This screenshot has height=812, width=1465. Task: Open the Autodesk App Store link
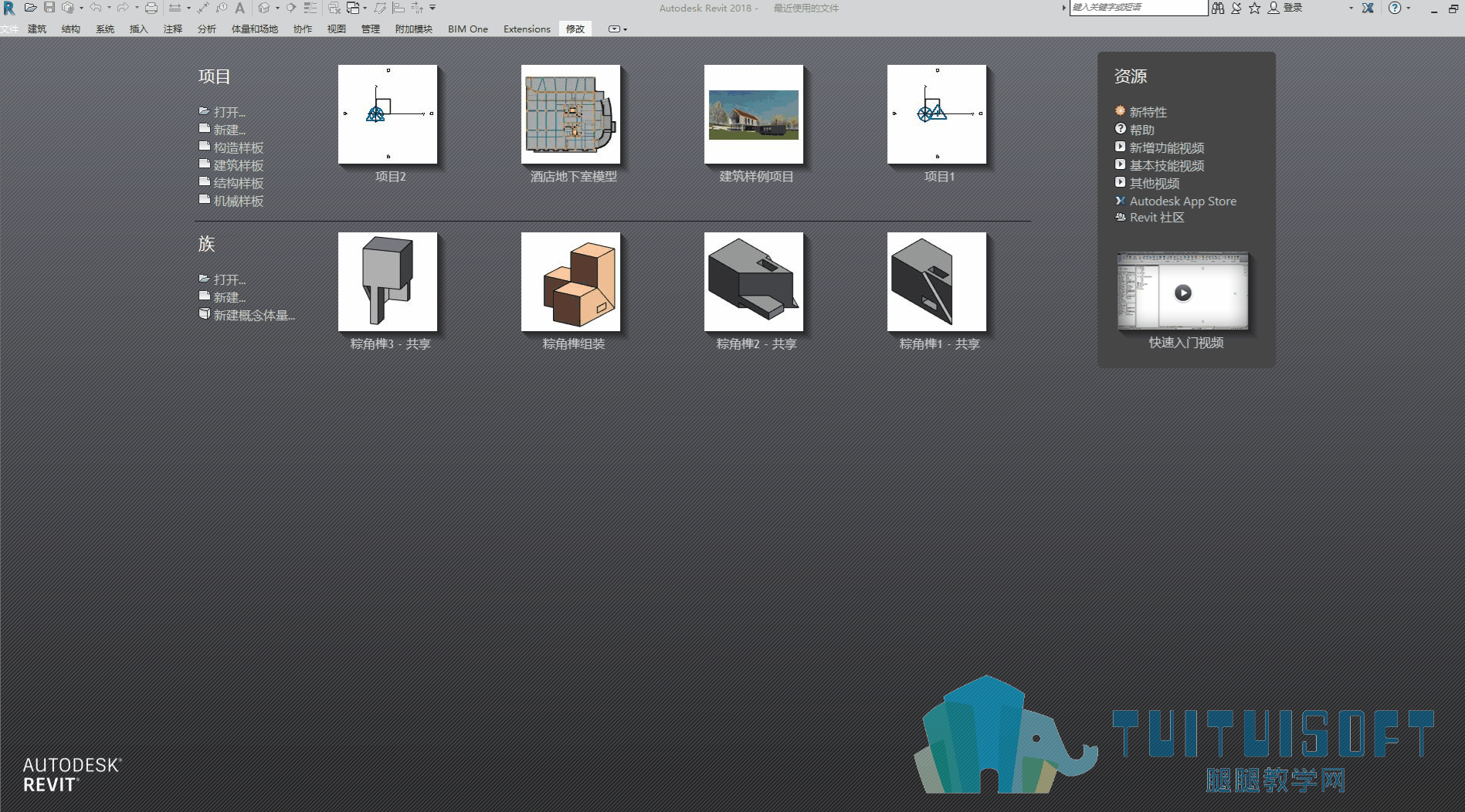(1183, 201)
